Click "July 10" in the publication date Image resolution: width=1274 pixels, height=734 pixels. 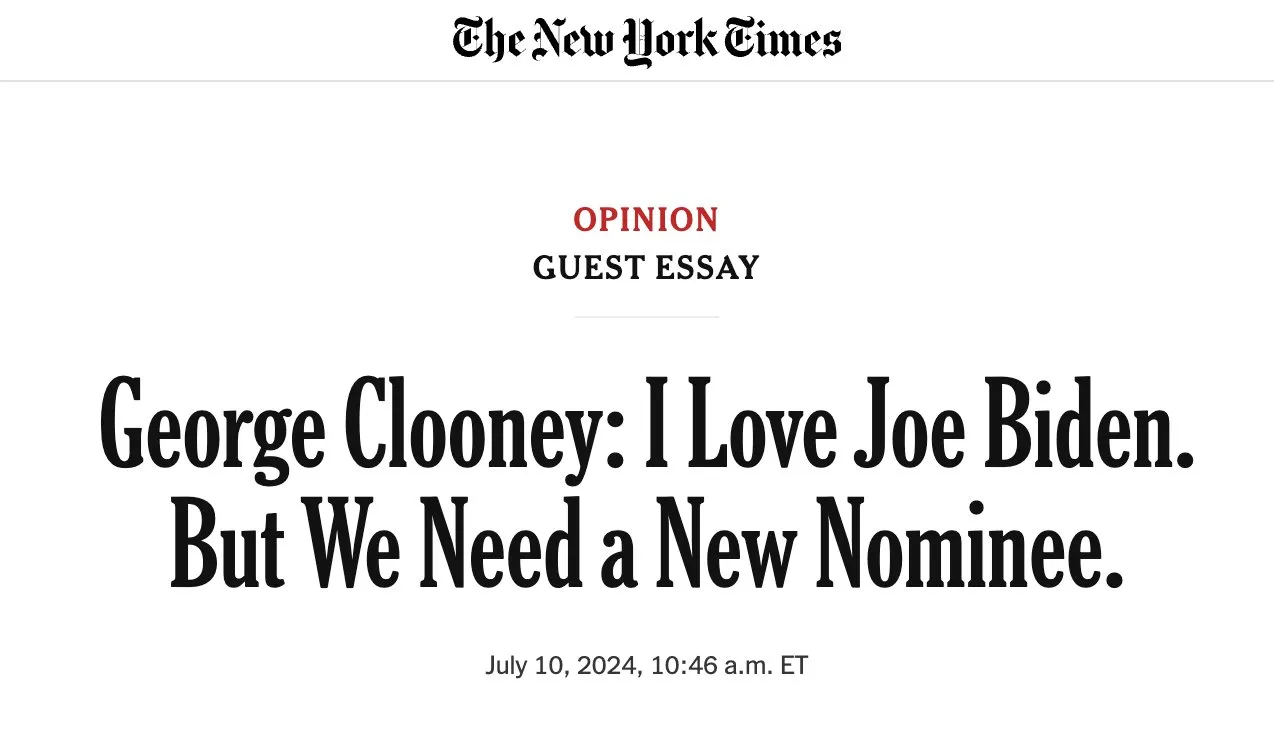pyautogui.click(x=527, y=666)
